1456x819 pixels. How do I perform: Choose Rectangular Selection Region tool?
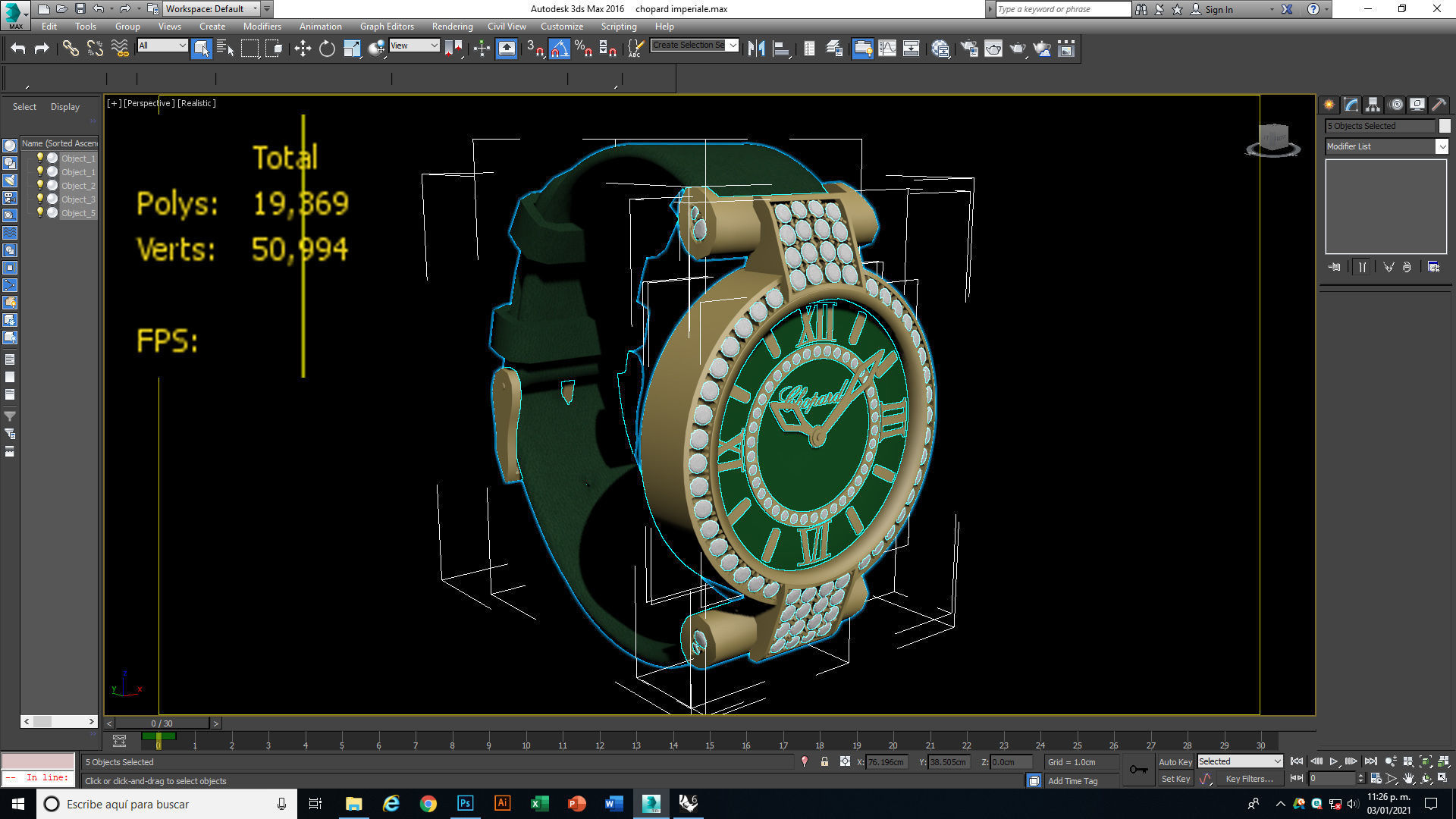tap(249, 49)
